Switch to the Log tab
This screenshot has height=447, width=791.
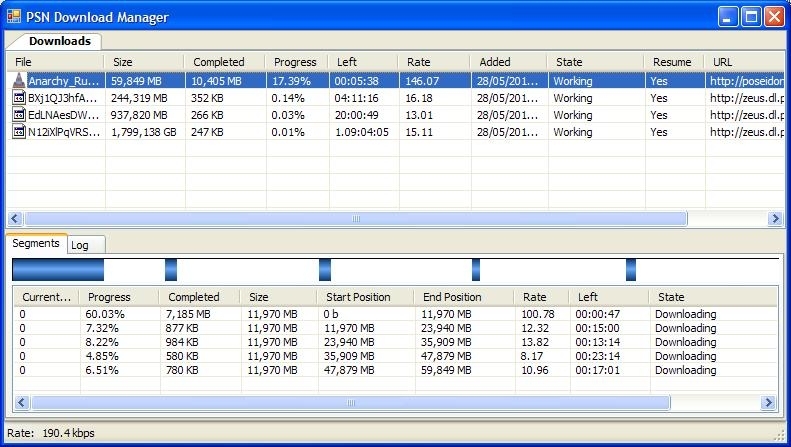tap(80, 245)
